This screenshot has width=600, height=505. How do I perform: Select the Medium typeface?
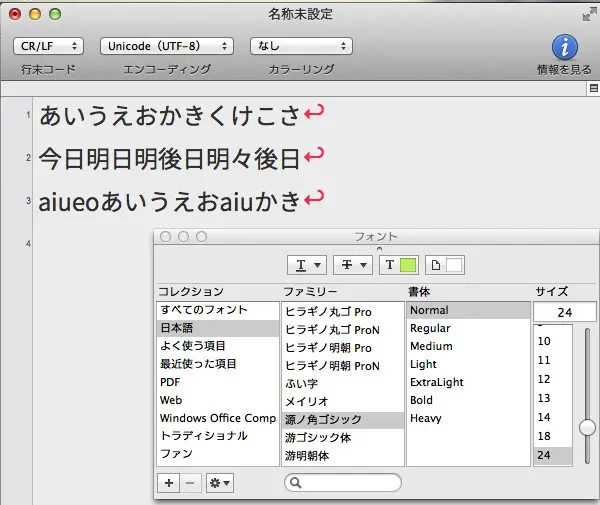tap(468, 346)
